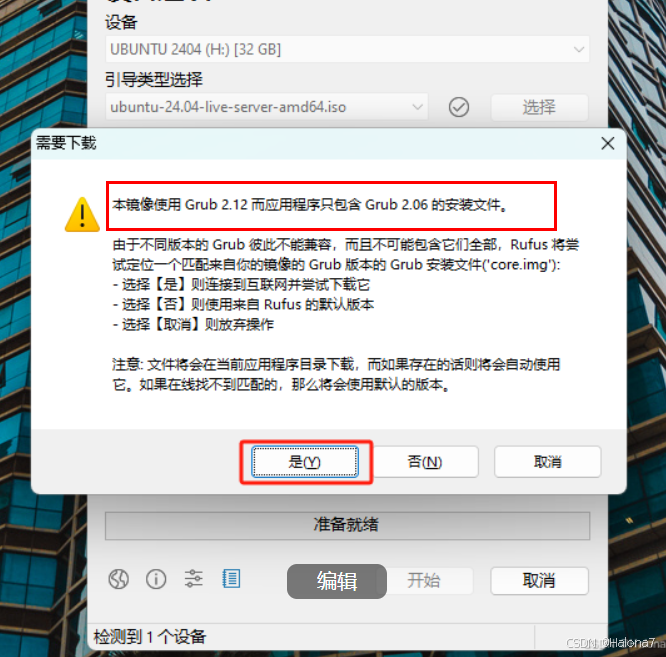This screenshot has height=657, width=666.
Task: Expand the ISO boot selection dropdown arrow
Action: (418, 107)
